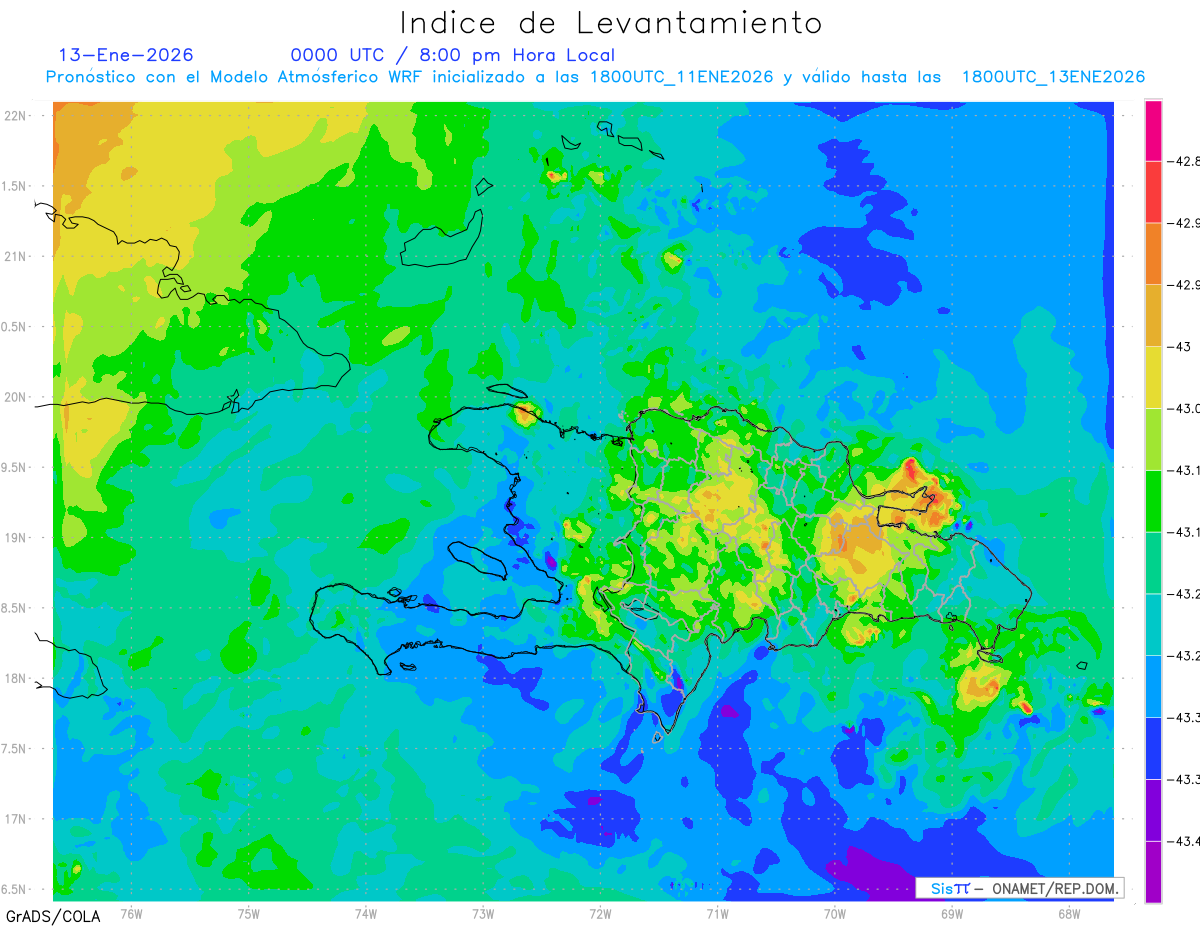
Task: Click the '18N' latitude label
Action: 14,678
